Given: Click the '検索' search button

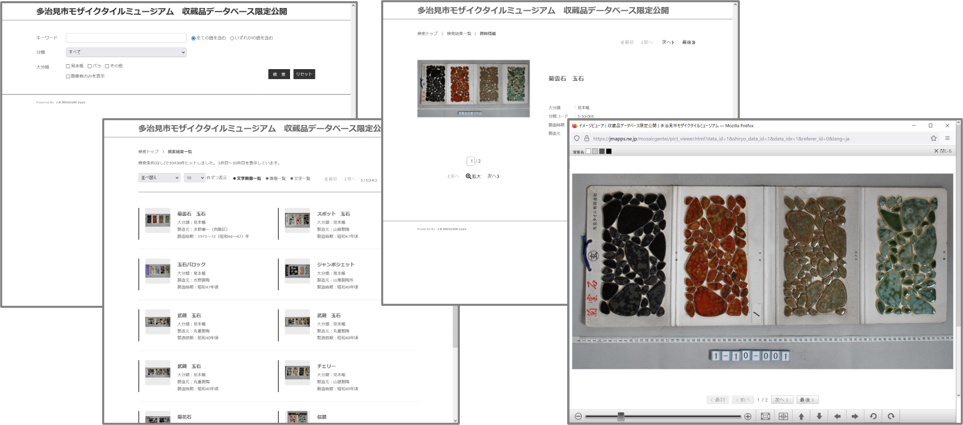Looking at the screenshot, I should point(279,74).
